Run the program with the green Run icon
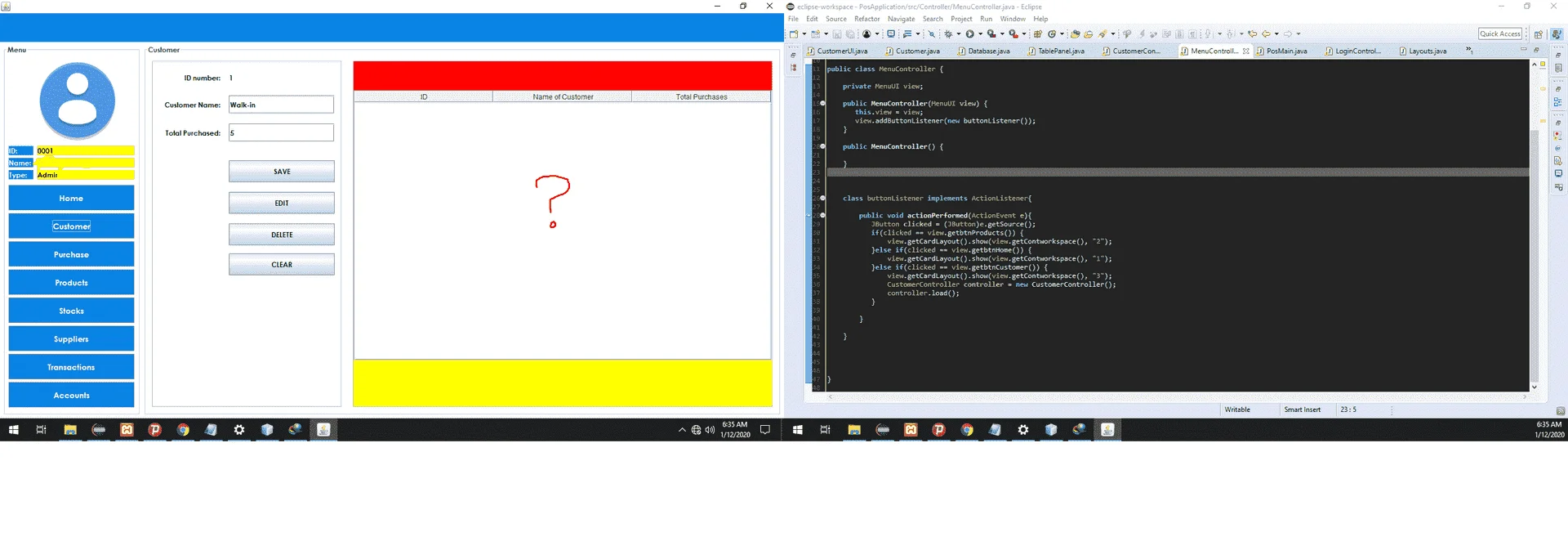 point(969,34)
